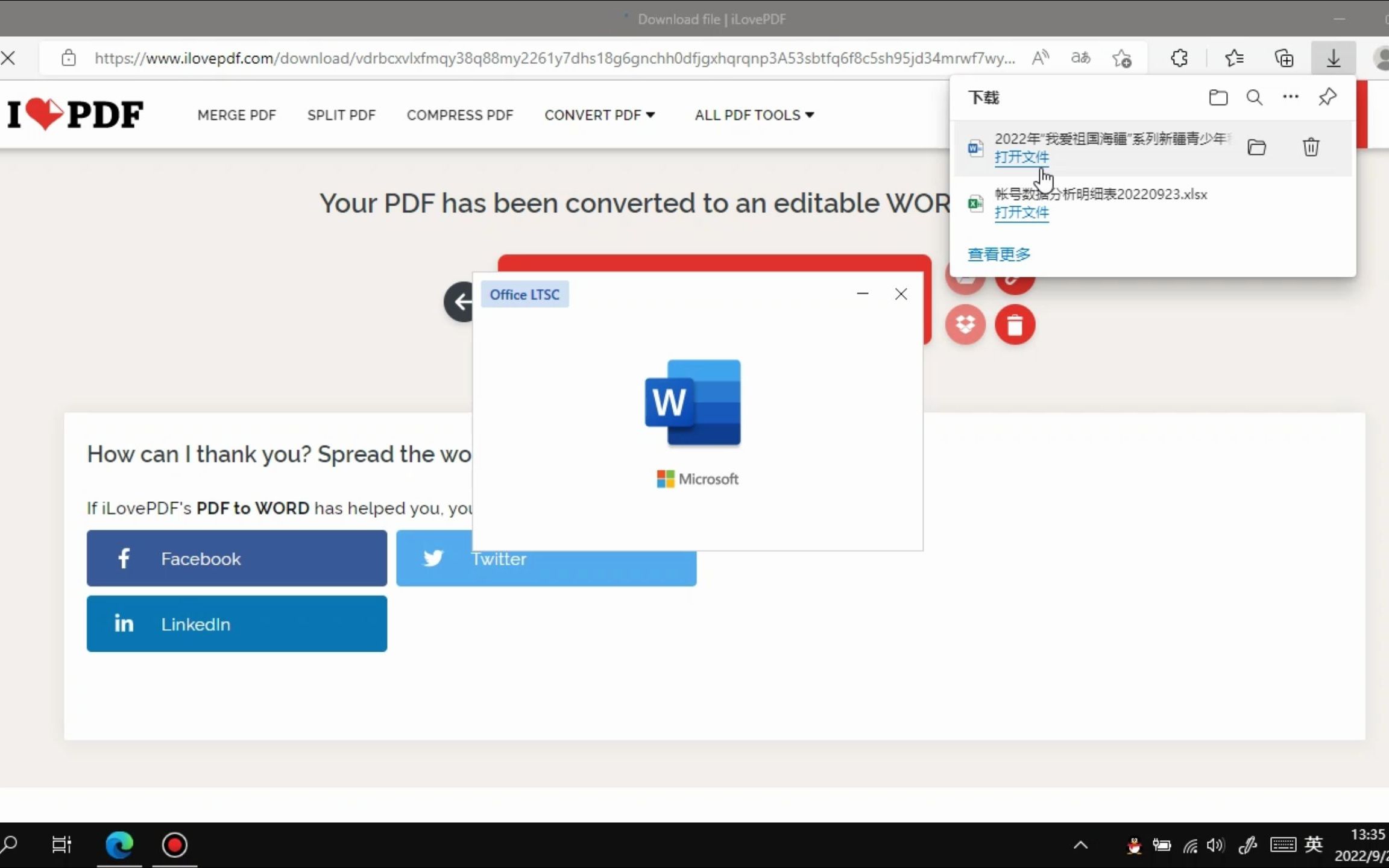Screen dimensions: 1389x868
Task: Open COMPRESS PDF menu item
Action: coord(459,115)
